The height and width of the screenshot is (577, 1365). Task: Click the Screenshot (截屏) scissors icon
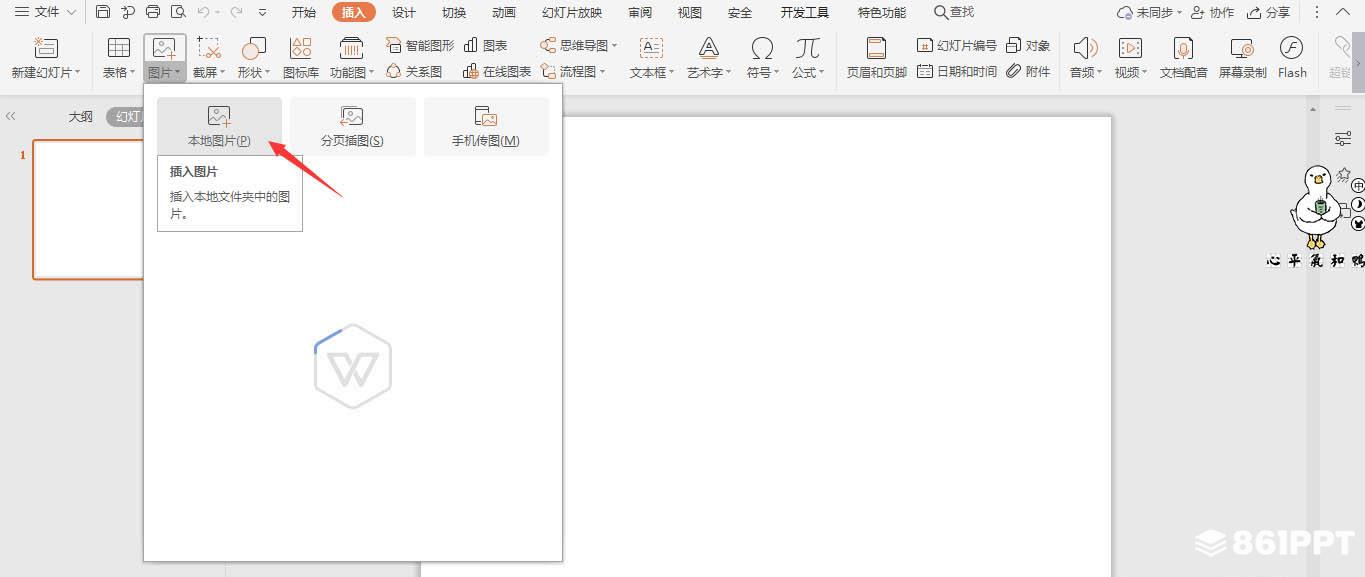[x=209, y=48]
